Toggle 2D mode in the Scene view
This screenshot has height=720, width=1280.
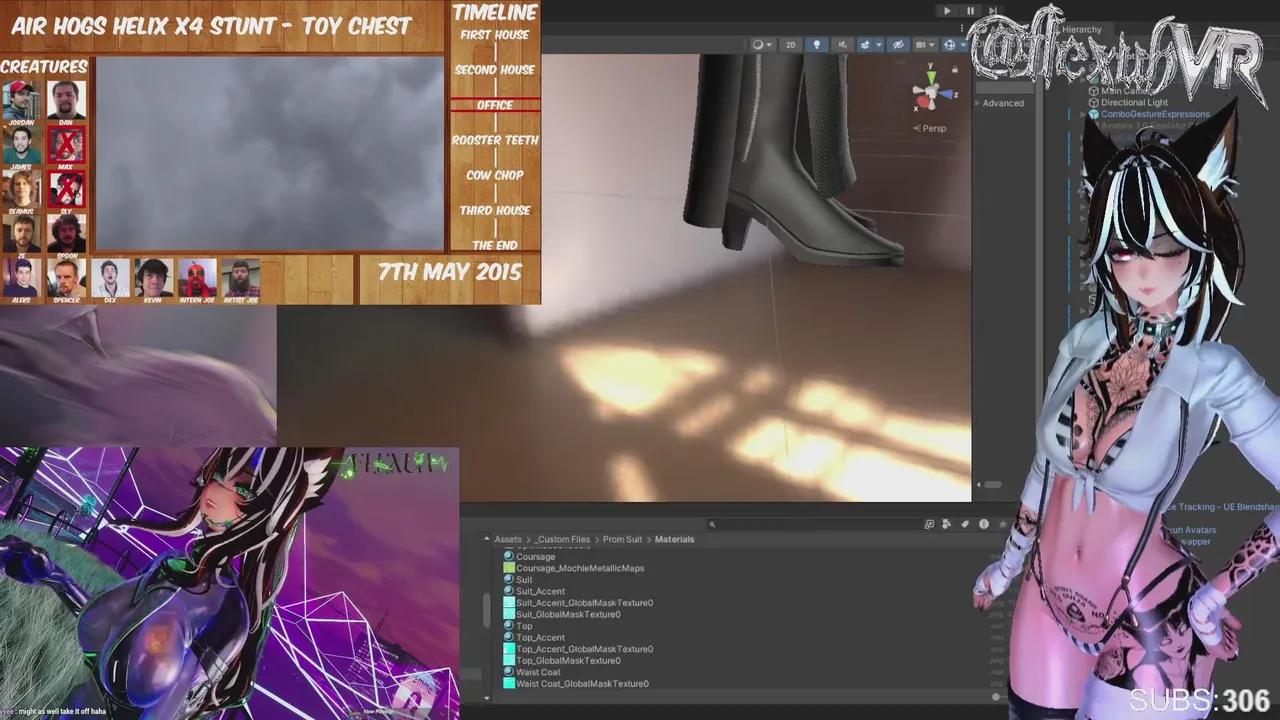point(790,44)
